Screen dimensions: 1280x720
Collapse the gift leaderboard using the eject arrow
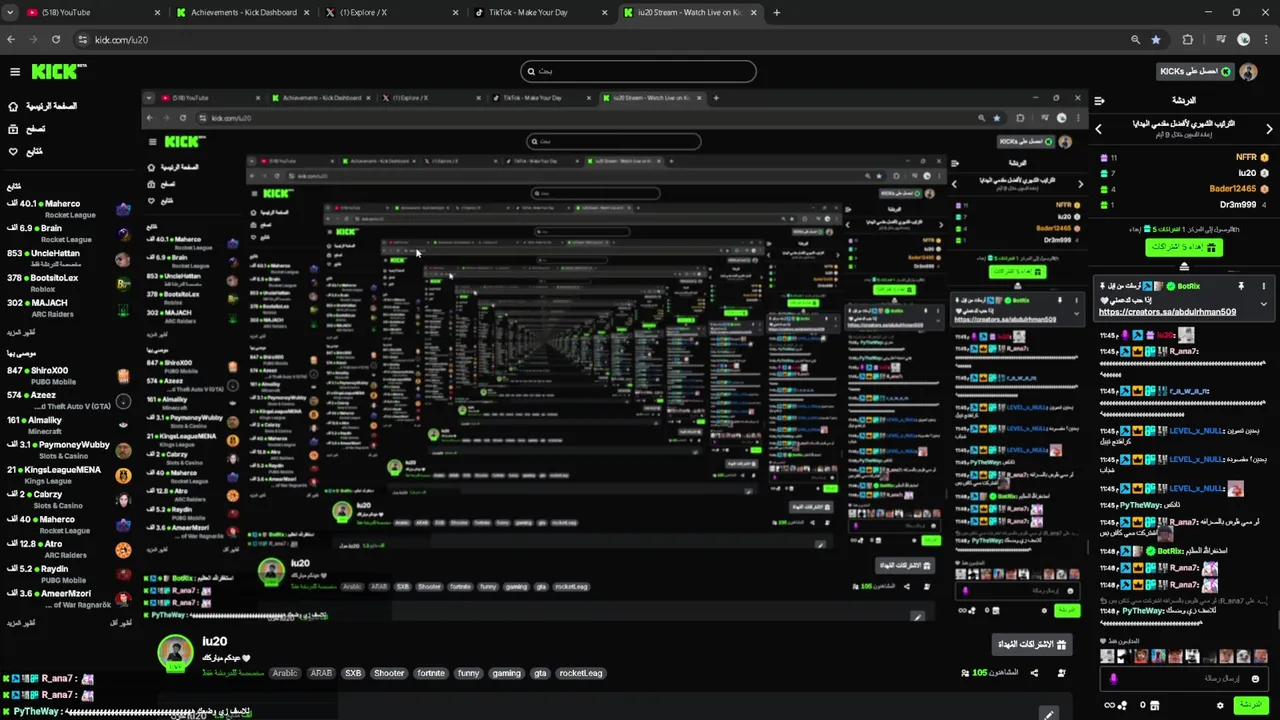click(x=1184, y=267)
